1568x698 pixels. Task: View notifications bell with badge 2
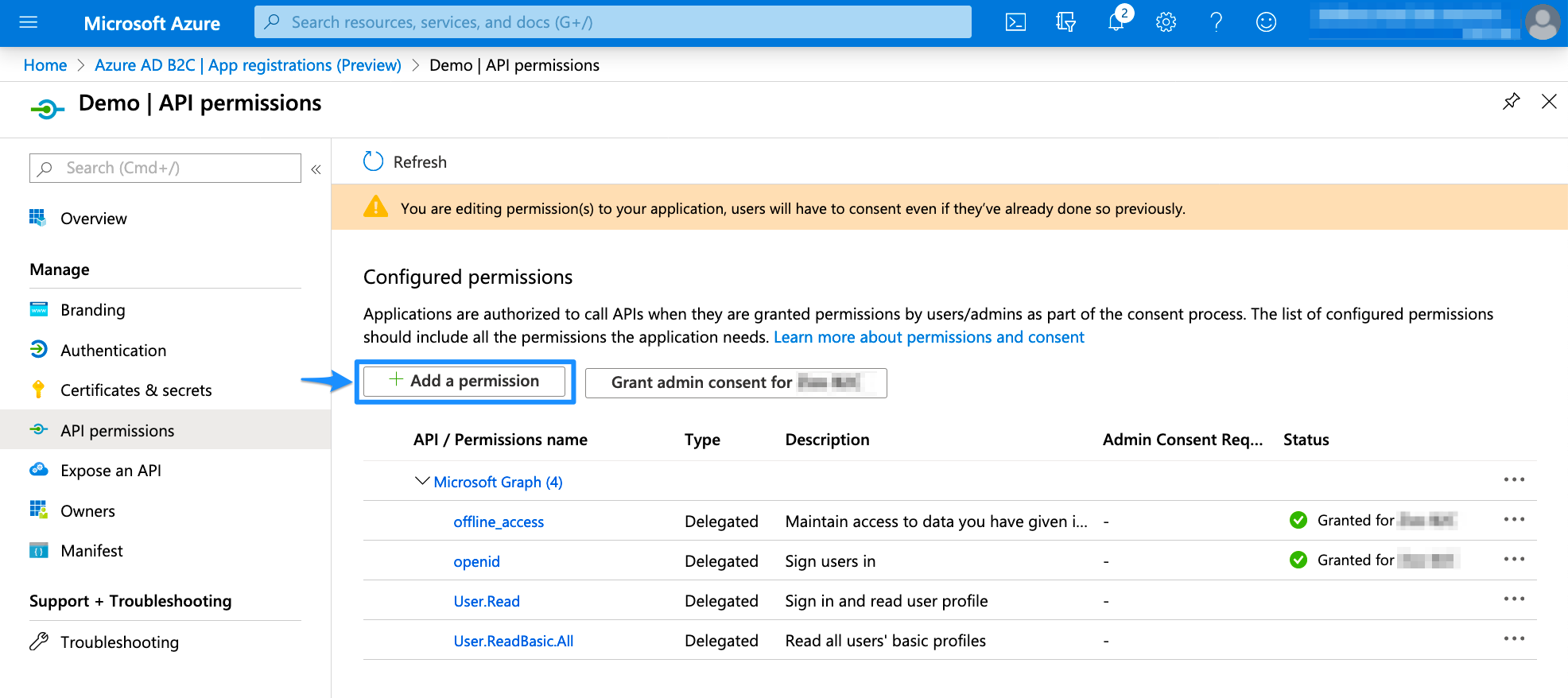(1118, 20)
